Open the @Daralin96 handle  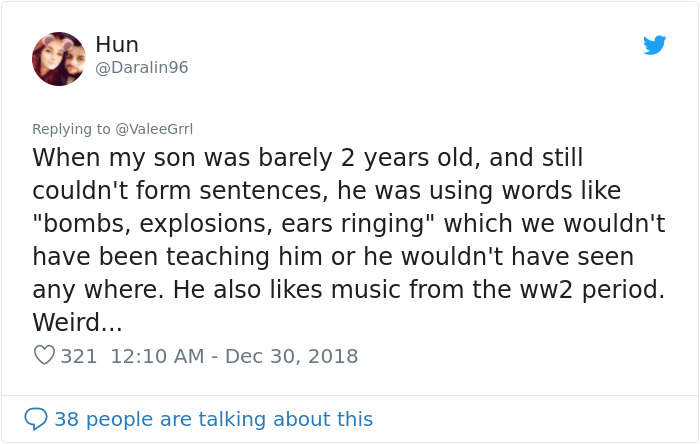[141, 67]
